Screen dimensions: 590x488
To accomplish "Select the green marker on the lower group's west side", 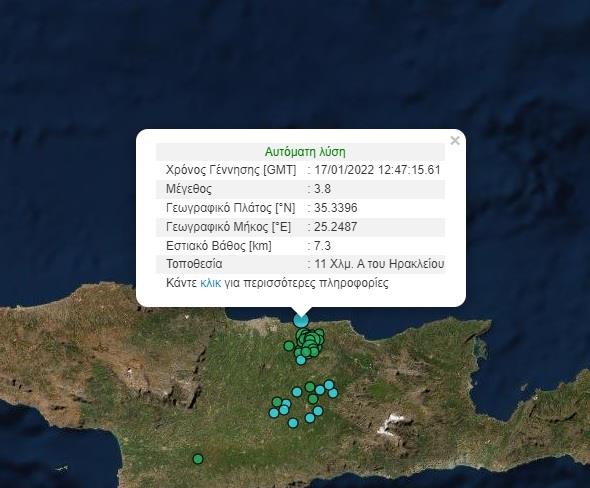I will [x=277, y=402].
